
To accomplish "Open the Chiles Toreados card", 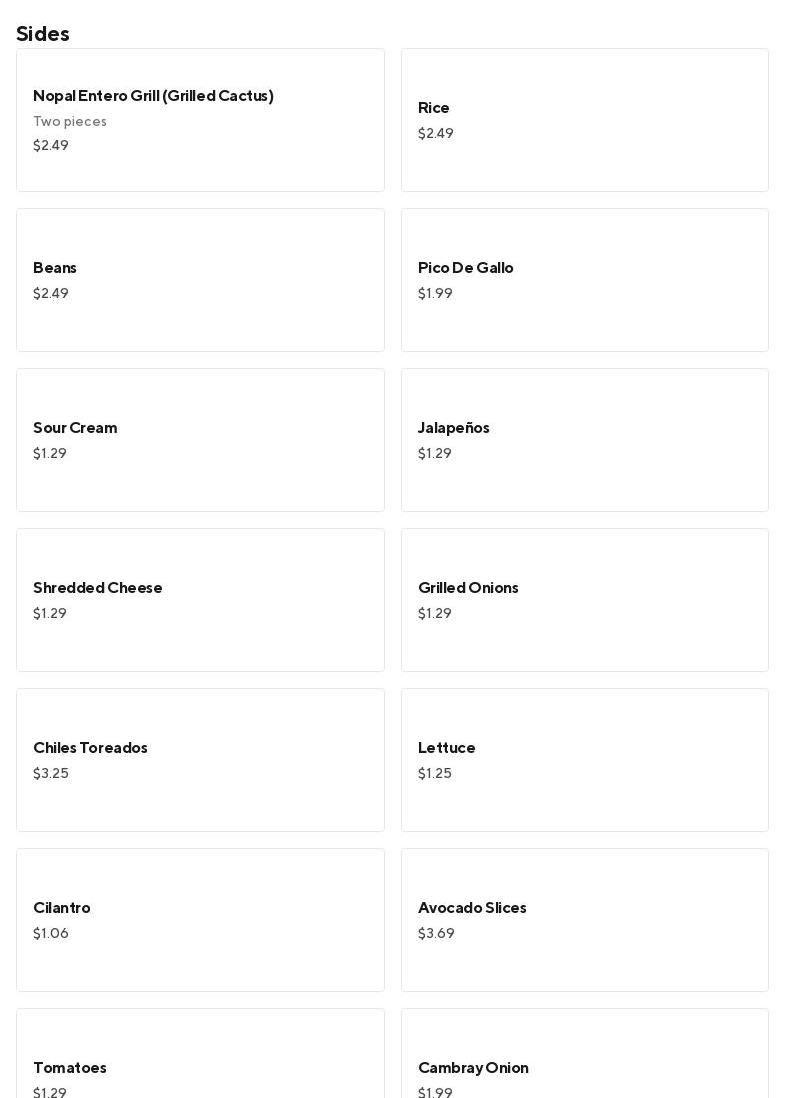I will (x=200, y=759).
